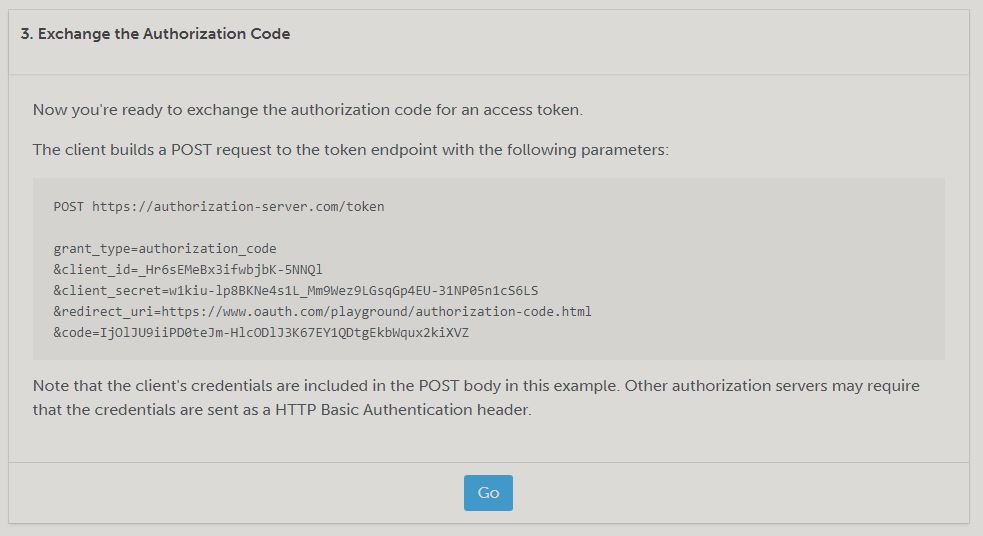Click the blue Go button
Screen dimensions: 983x536
pyautogui.click(x=488, y=493)
